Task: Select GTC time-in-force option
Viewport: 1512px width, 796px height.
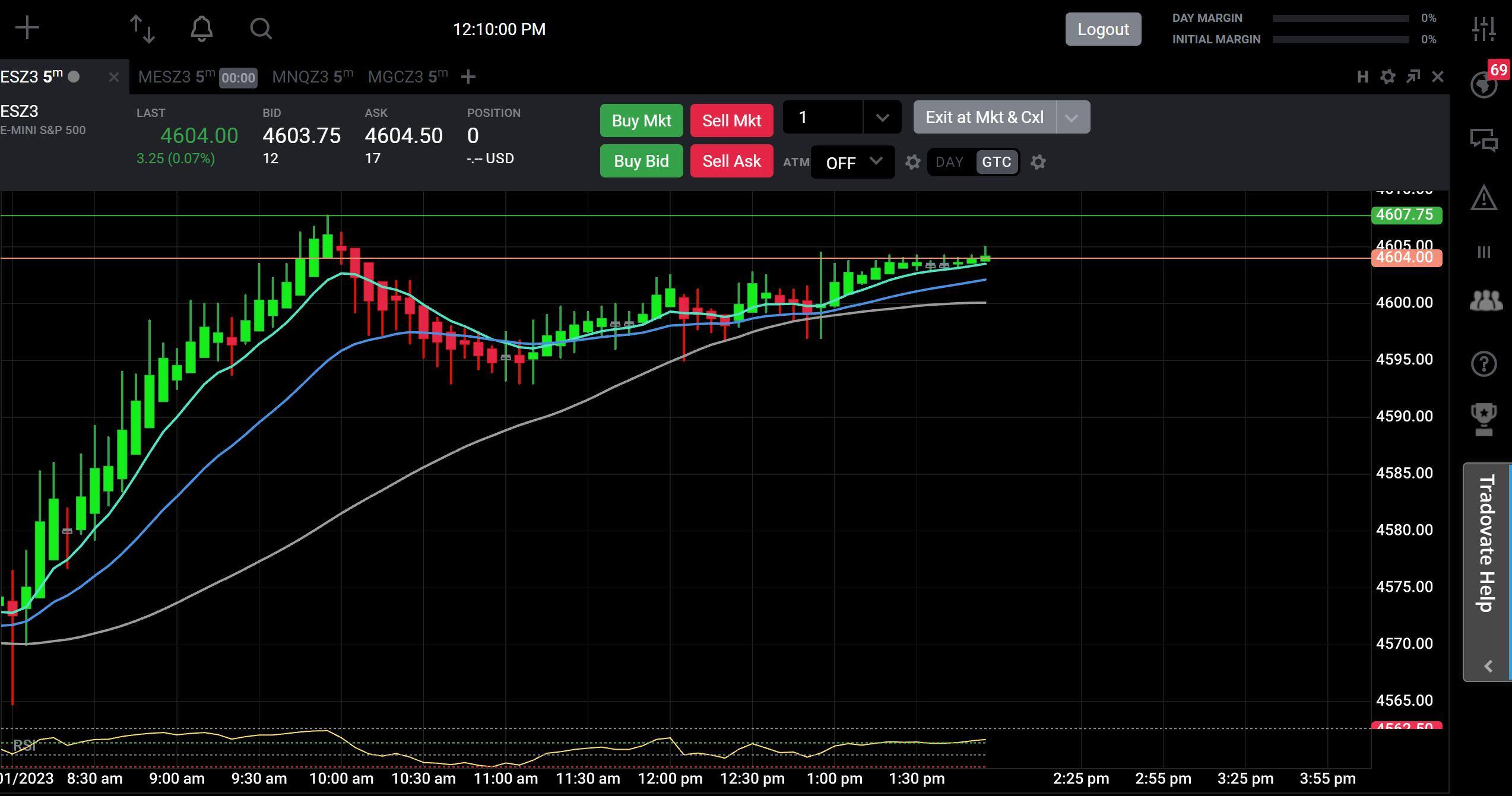Action: (x=996, y=162)
